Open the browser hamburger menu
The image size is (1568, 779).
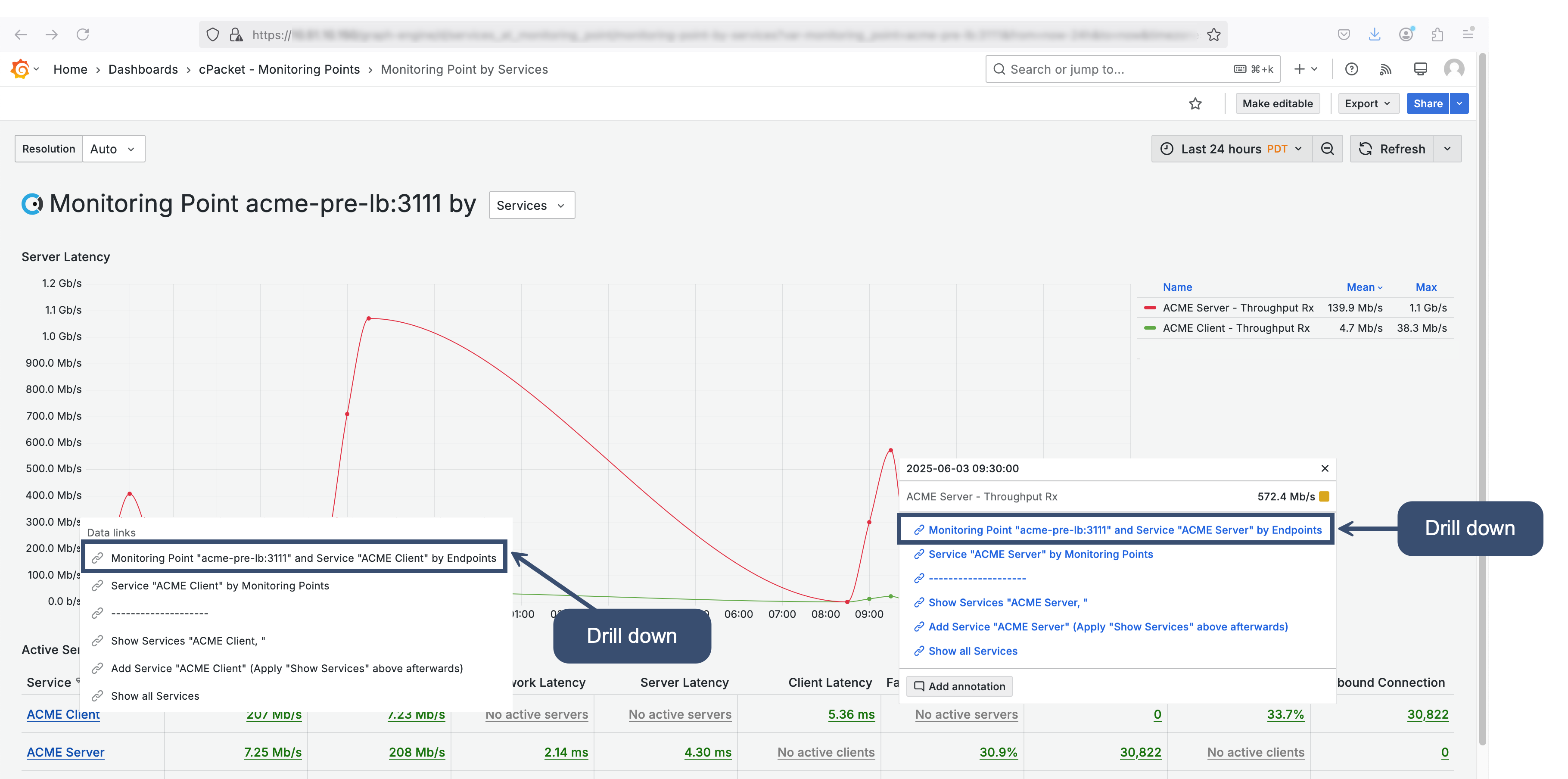(1468, 34)
